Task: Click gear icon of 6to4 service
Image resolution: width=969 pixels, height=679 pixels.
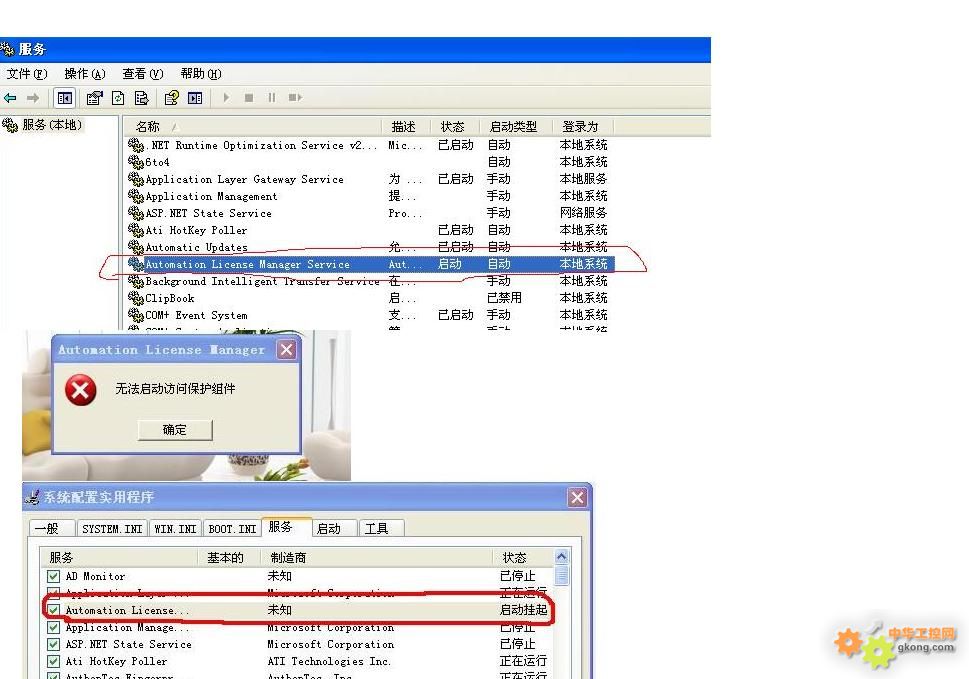Action: pyautogui.click(x=136, y=162)
